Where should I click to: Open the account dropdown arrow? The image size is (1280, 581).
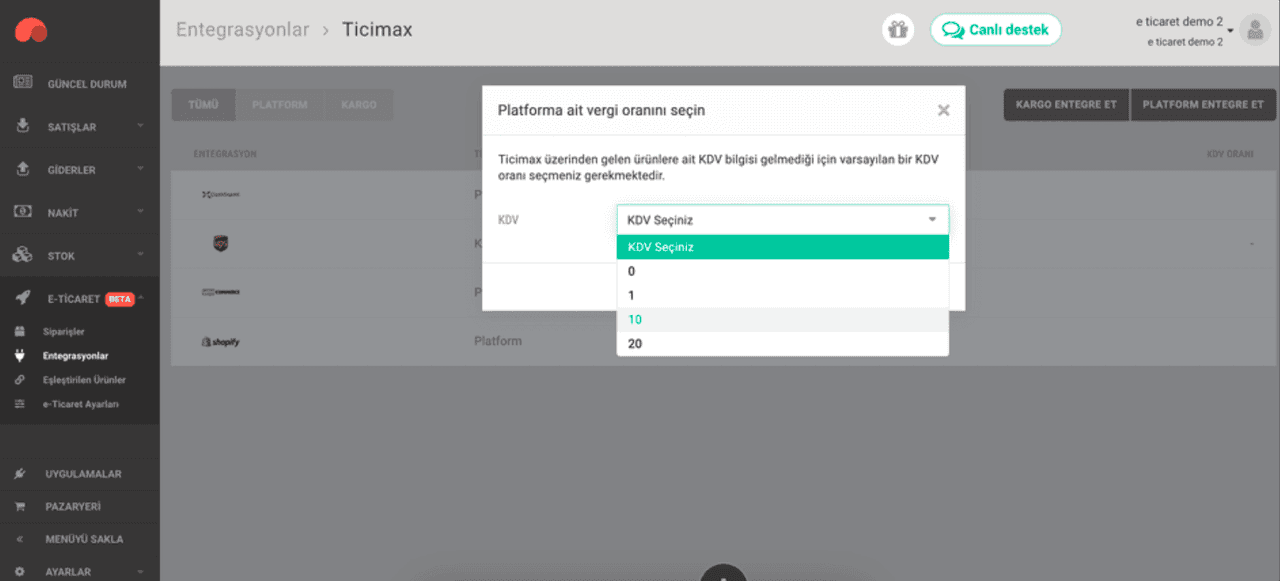1231,30
